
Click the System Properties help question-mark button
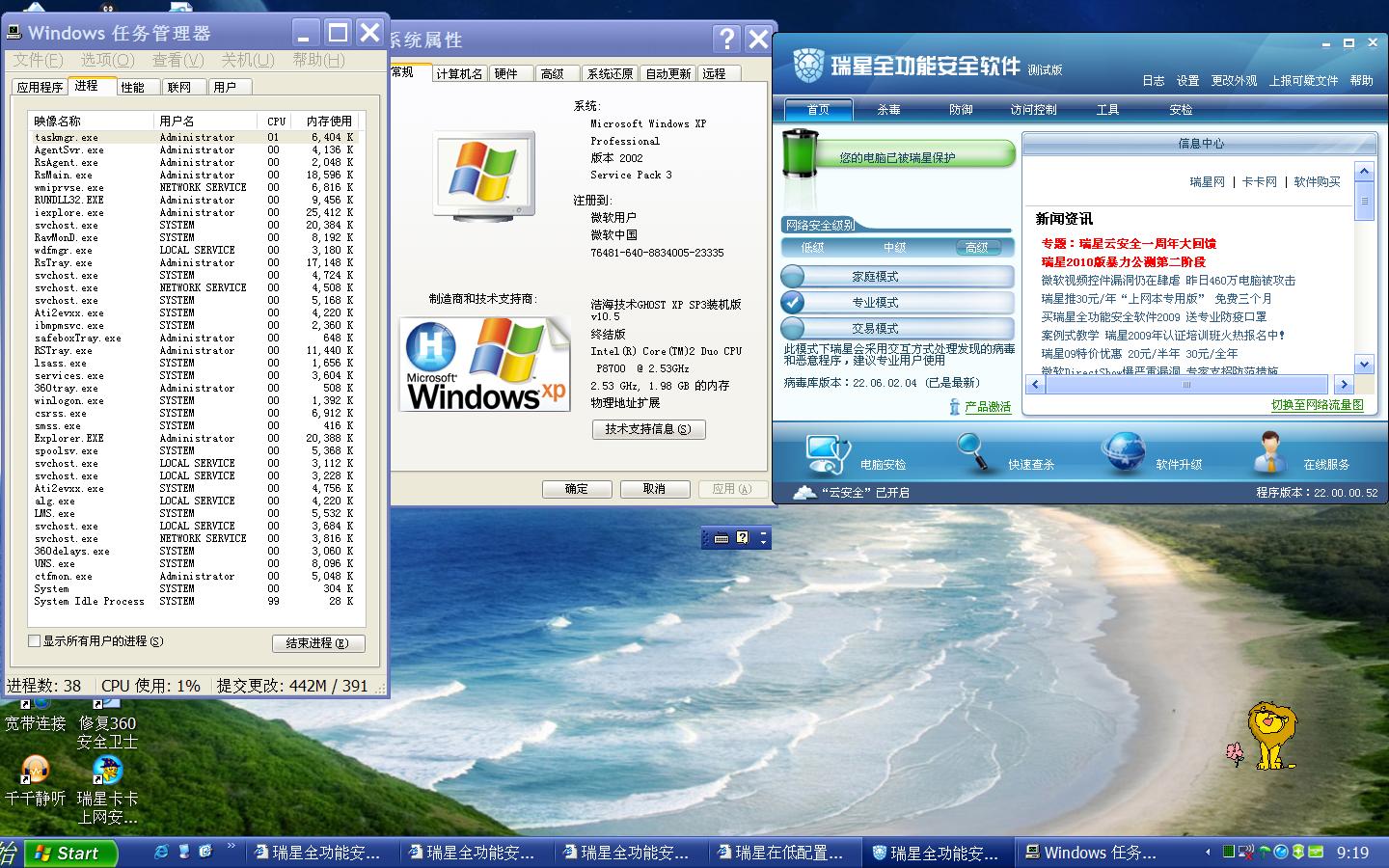pyautogui.click(x=726, y=39)
